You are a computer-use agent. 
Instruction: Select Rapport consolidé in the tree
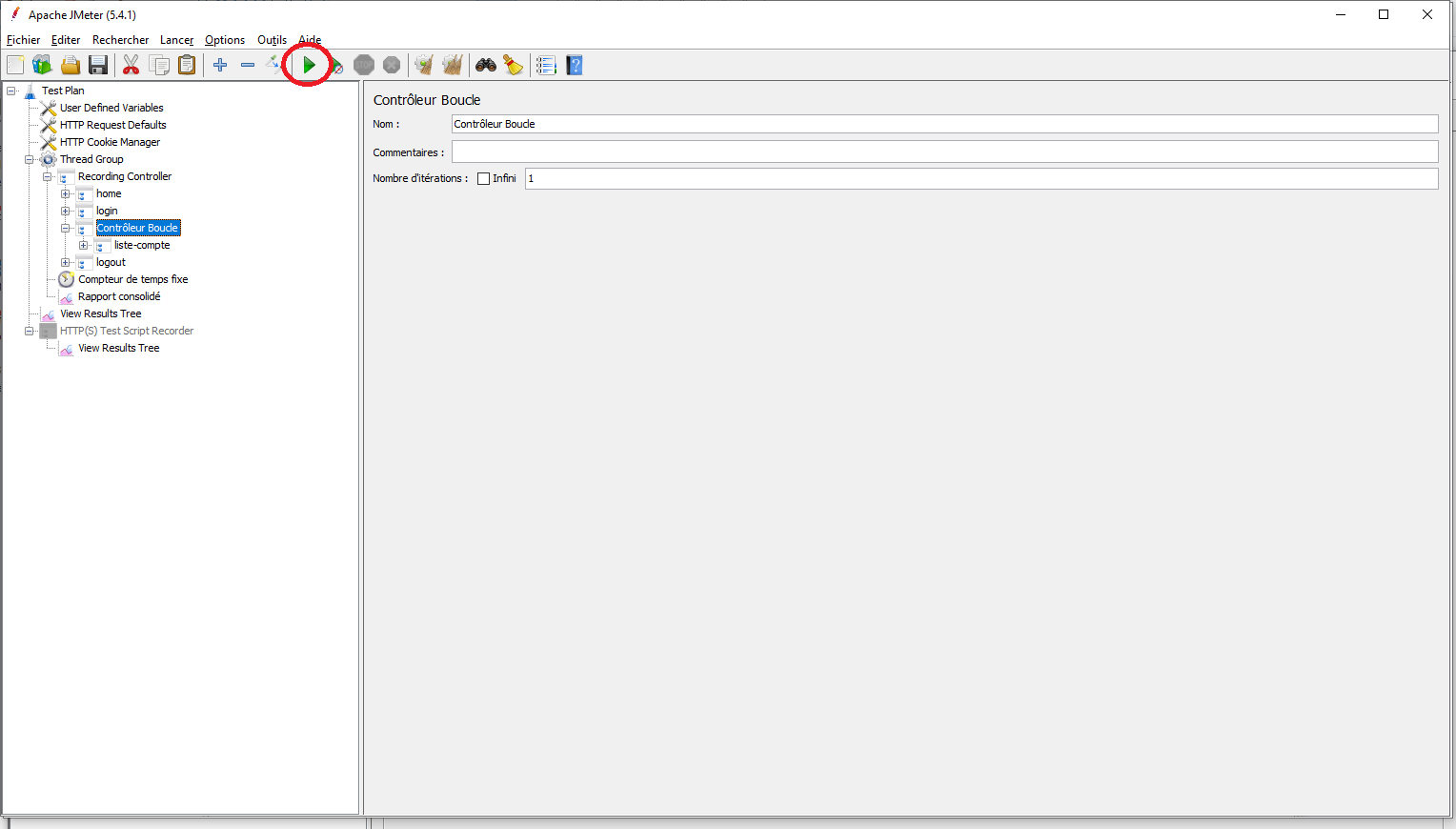tap(119, 296)
